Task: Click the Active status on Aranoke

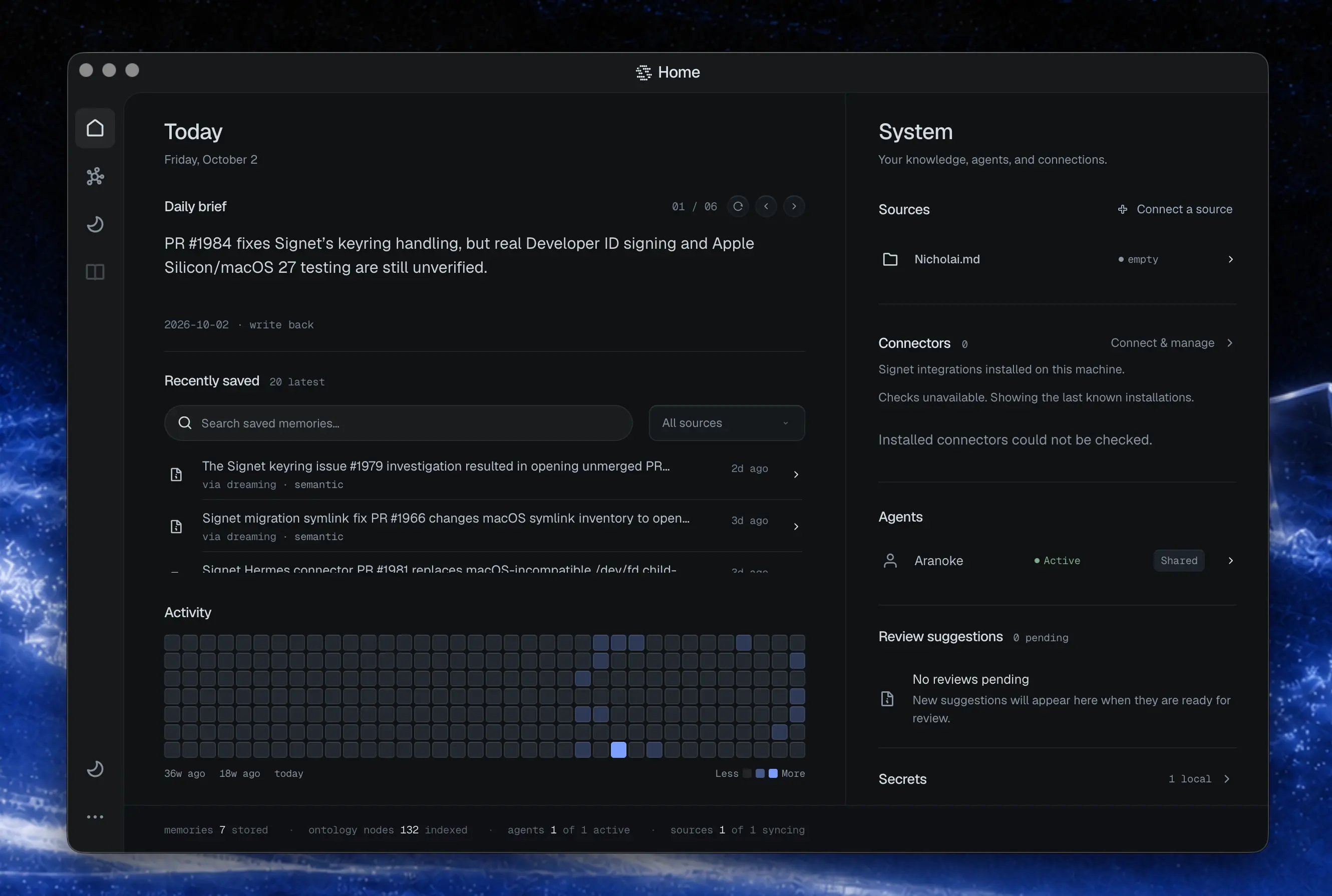Action: tap(1057, 561)
